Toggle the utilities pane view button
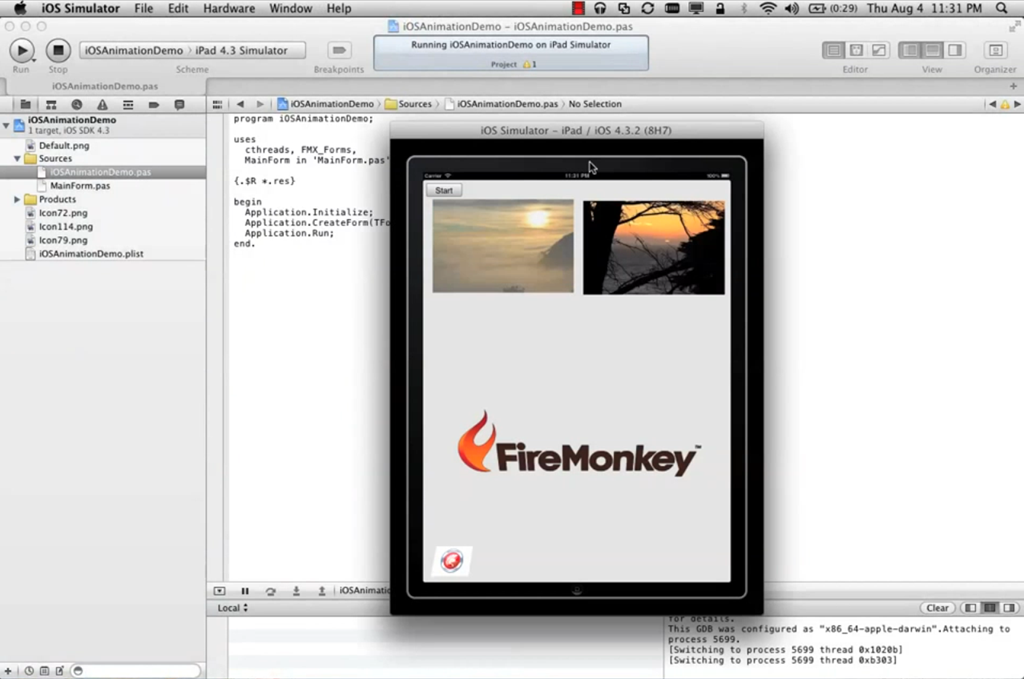This screenshot has width=1024, height=679. [955, 50]
